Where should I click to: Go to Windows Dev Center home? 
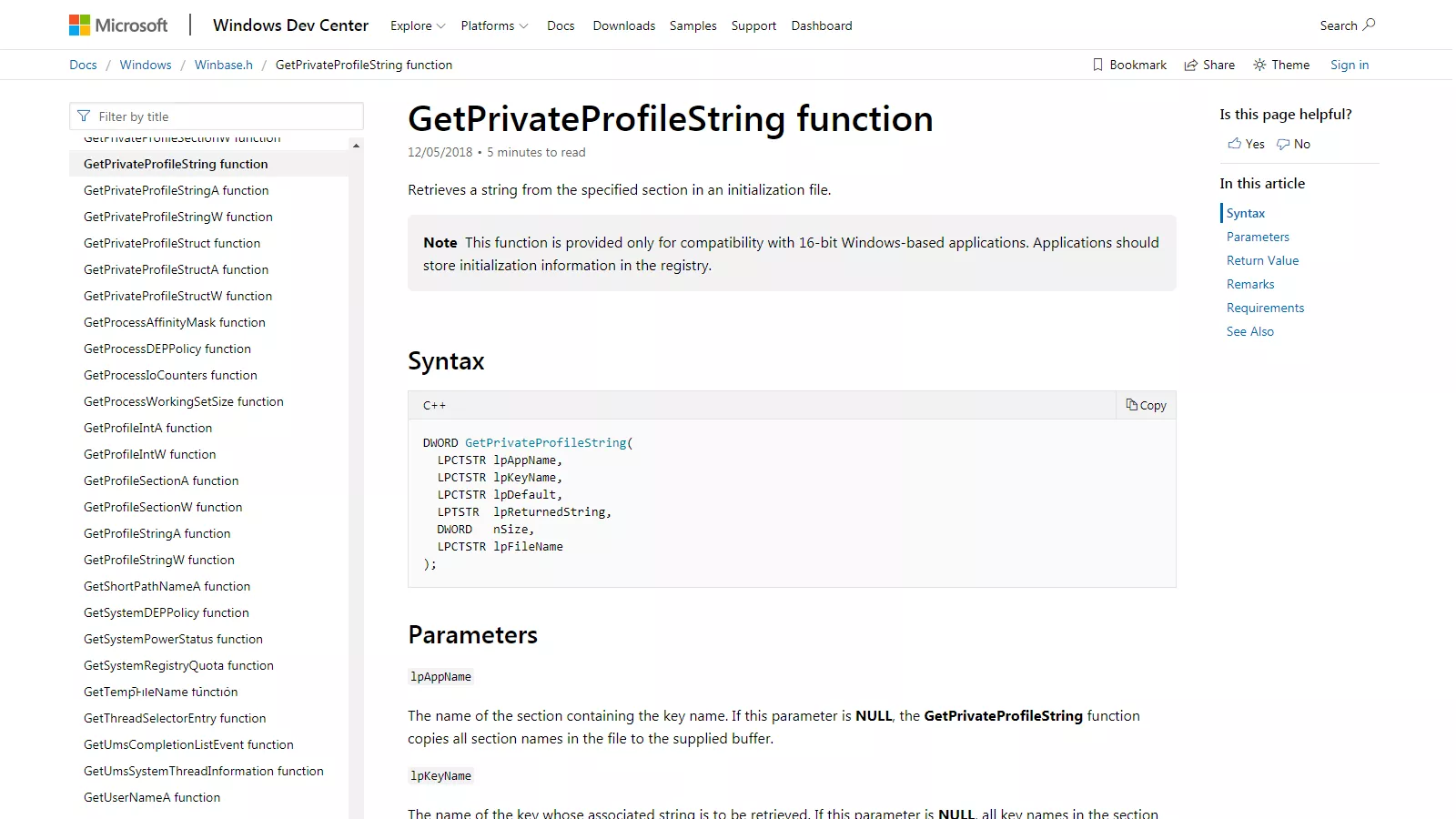coord(290,25)
